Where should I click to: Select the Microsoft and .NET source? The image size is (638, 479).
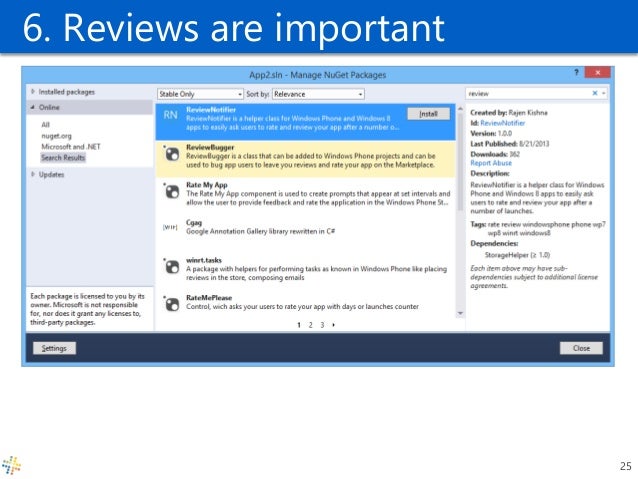[71, 147]
